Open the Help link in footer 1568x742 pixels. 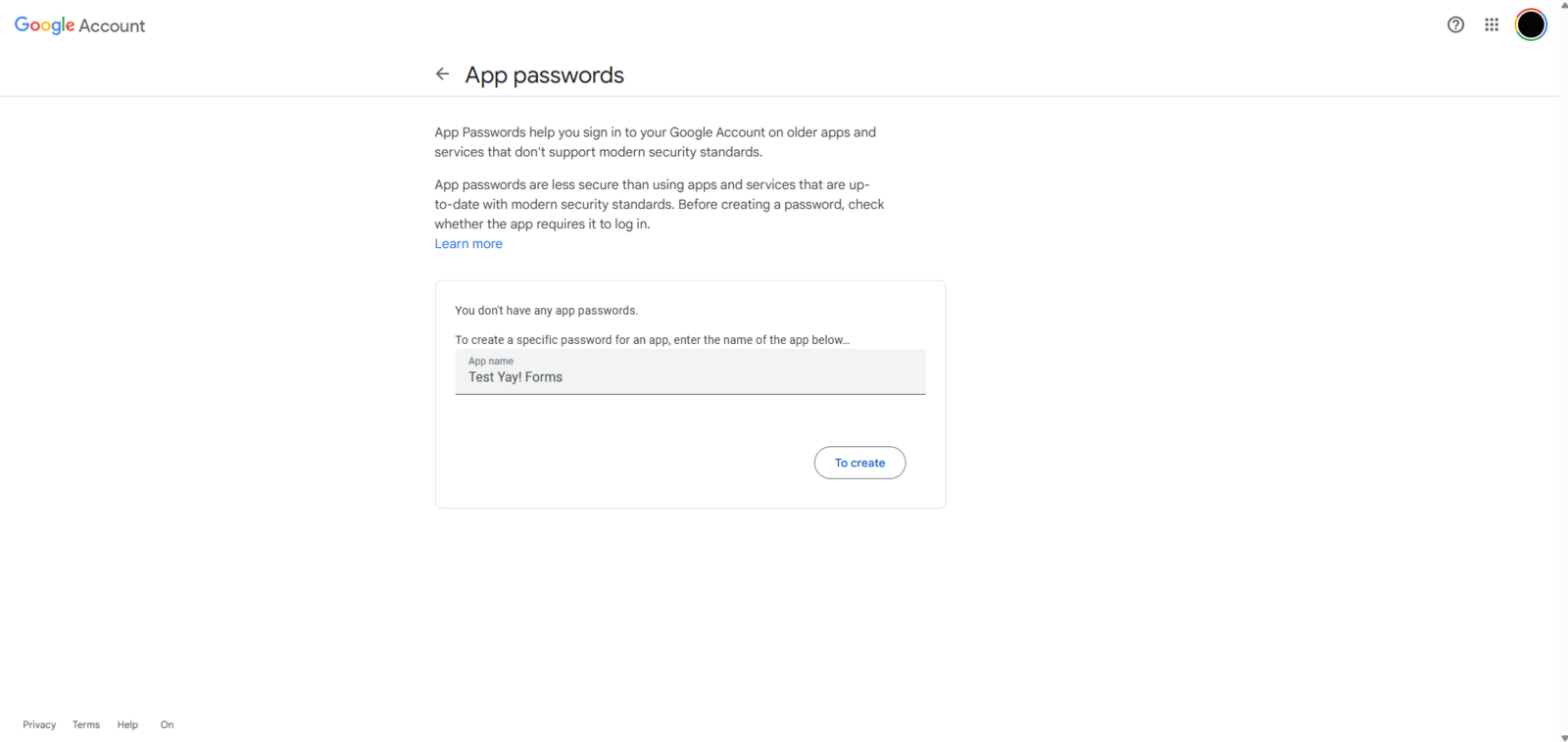click(x=127, y=725)
